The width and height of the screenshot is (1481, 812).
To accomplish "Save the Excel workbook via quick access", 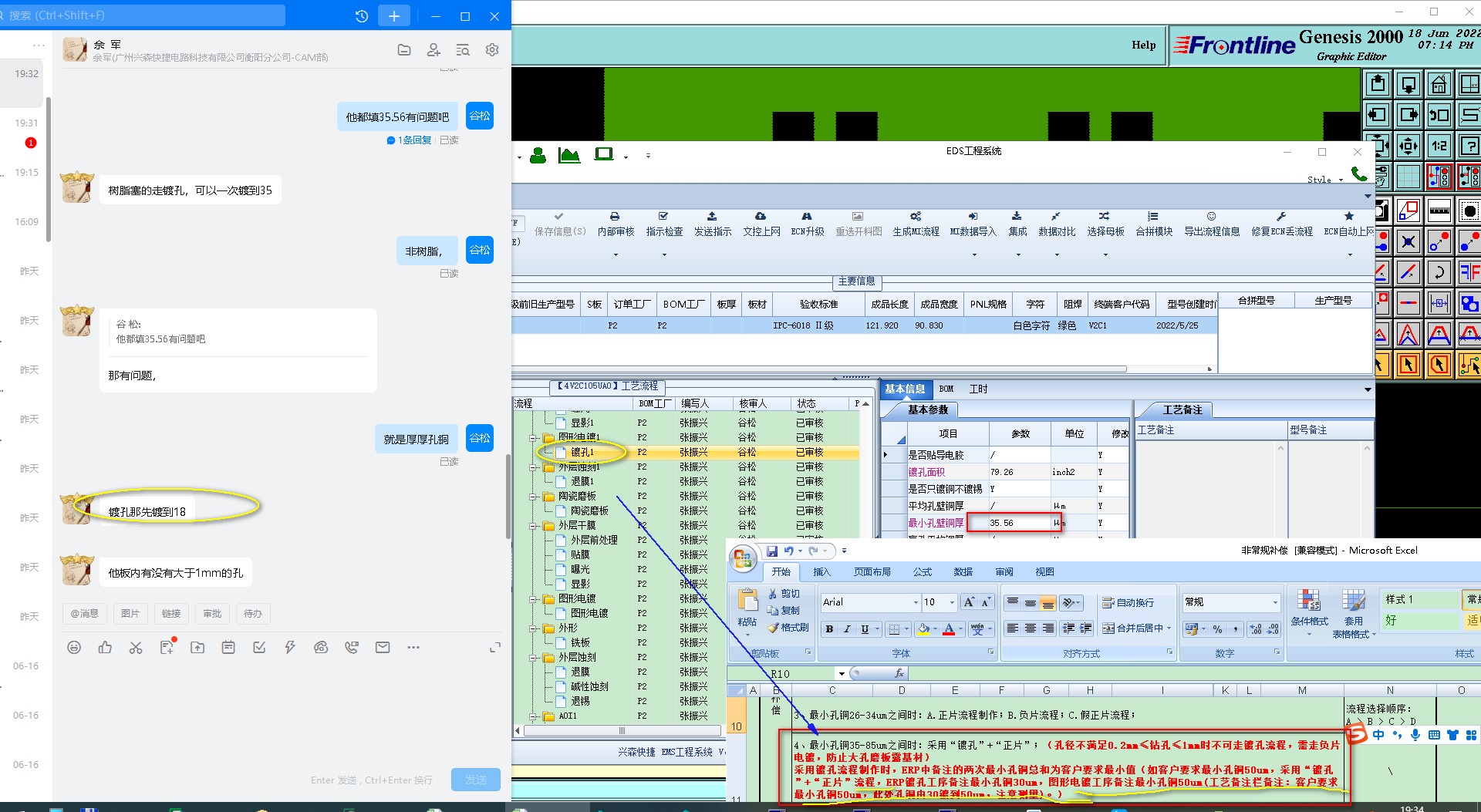I will coord(771,551).
